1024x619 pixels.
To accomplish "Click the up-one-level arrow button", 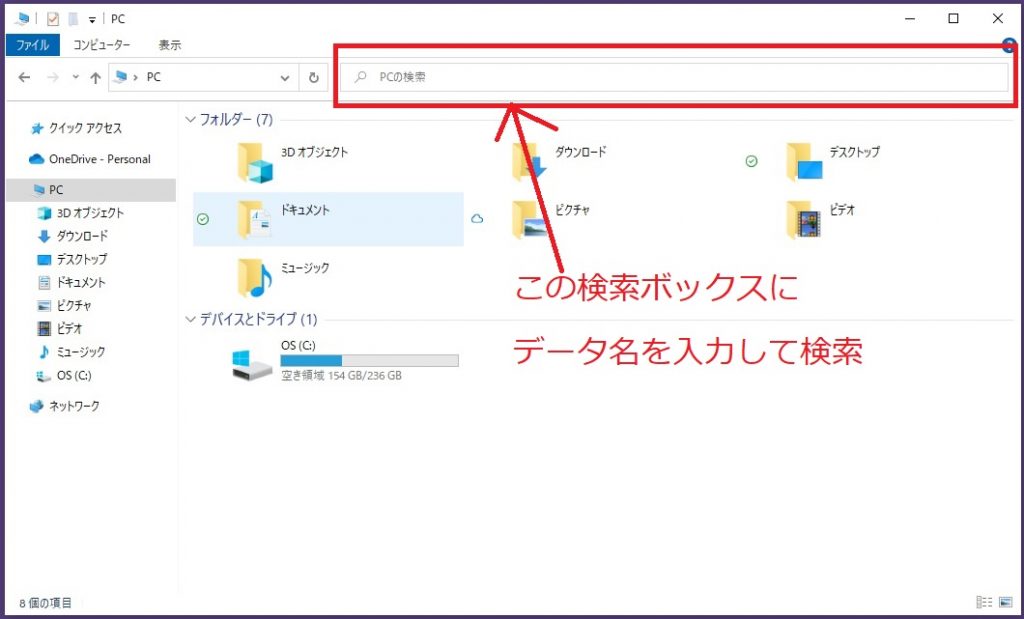I will tap(95, 77).
